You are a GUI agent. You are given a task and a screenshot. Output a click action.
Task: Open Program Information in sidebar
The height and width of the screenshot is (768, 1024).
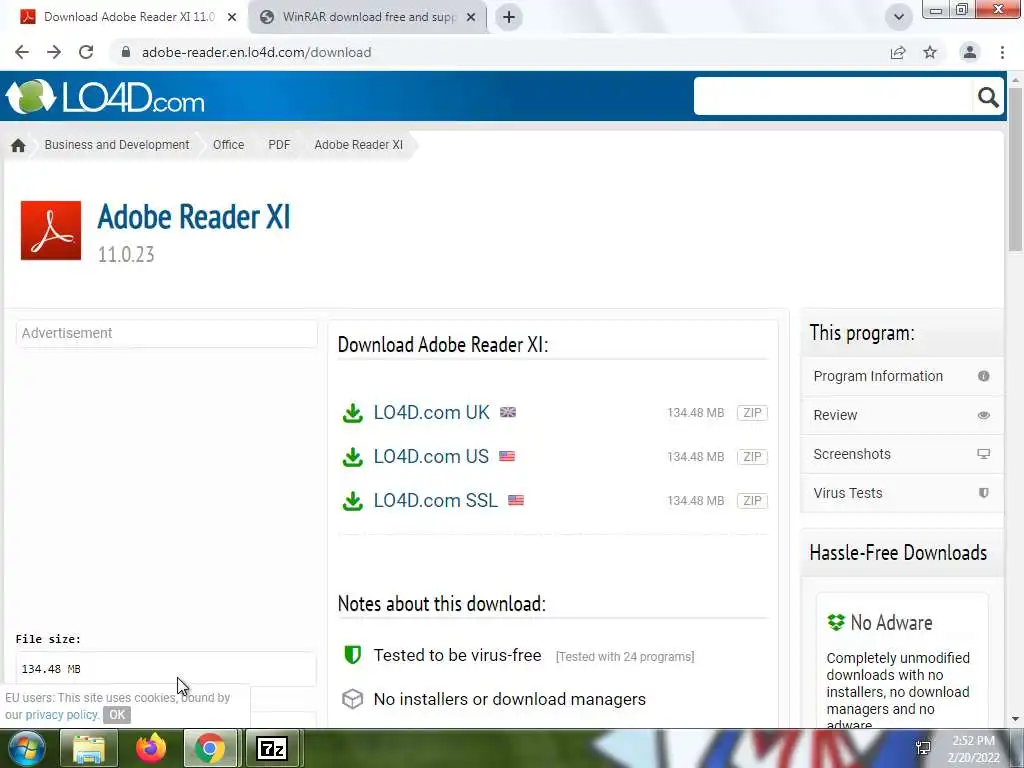902,376
